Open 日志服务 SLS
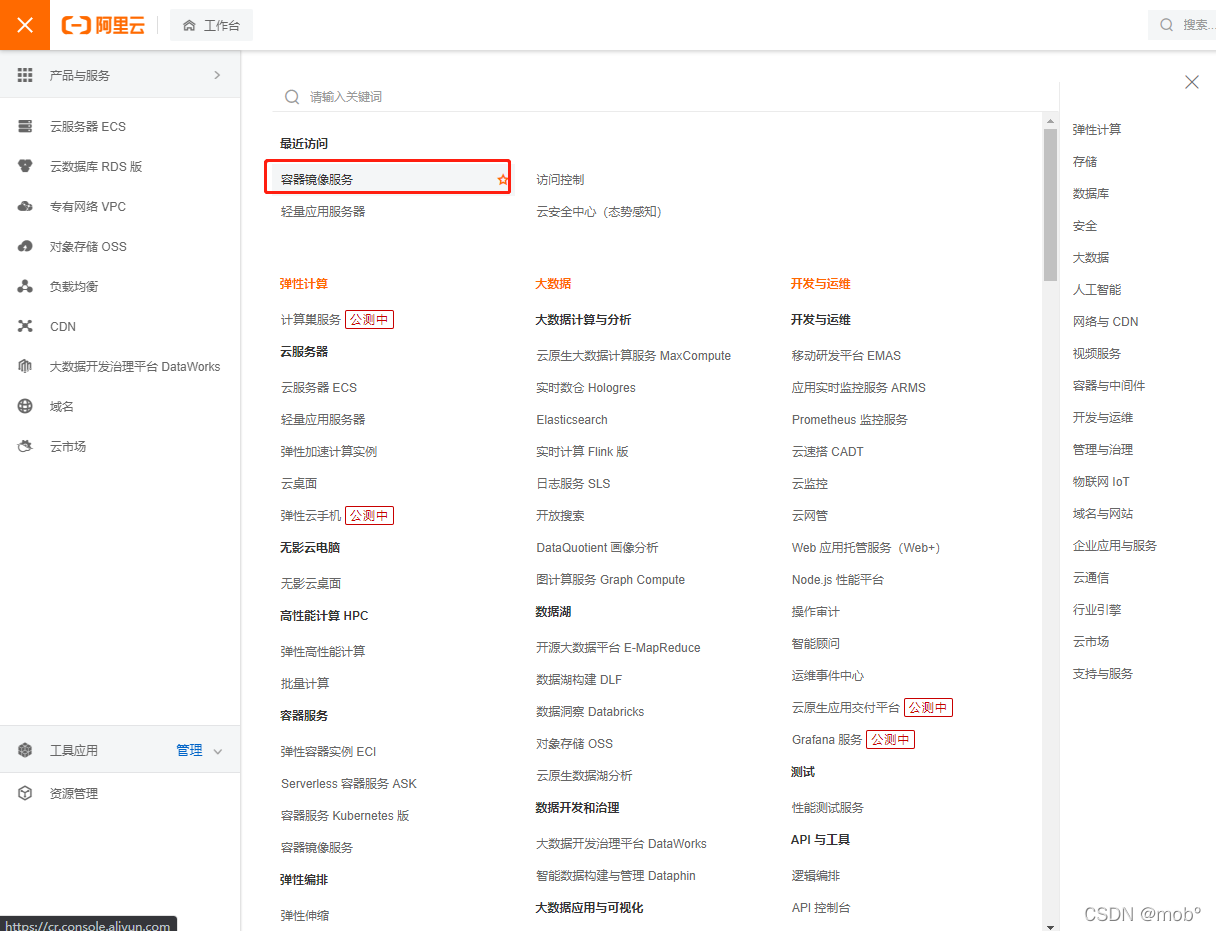This screenshot has height=931, width=1216. 573,484
